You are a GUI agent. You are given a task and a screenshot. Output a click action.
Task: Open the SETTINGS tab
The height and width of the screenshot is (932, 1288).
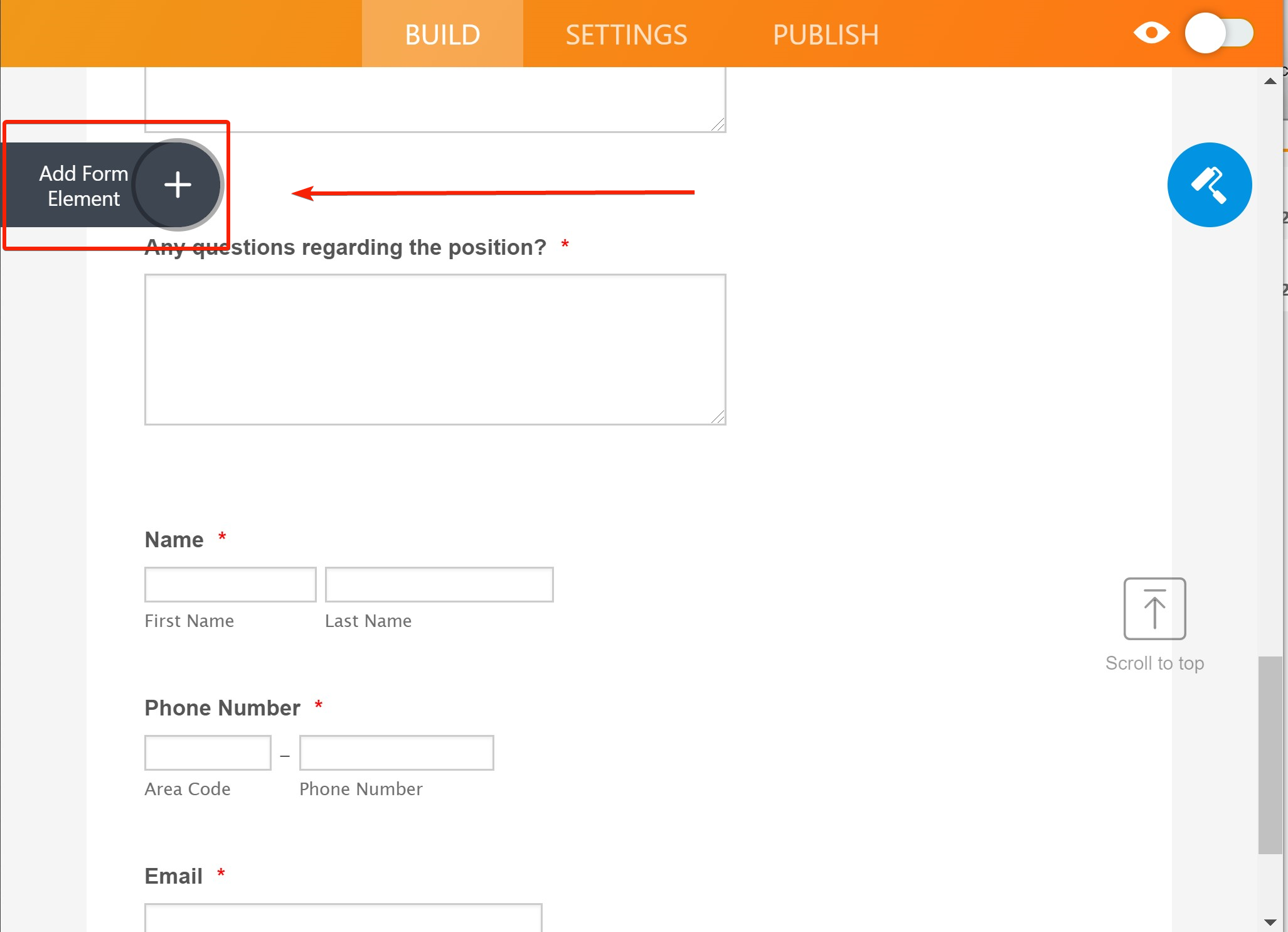pos(626,35)
